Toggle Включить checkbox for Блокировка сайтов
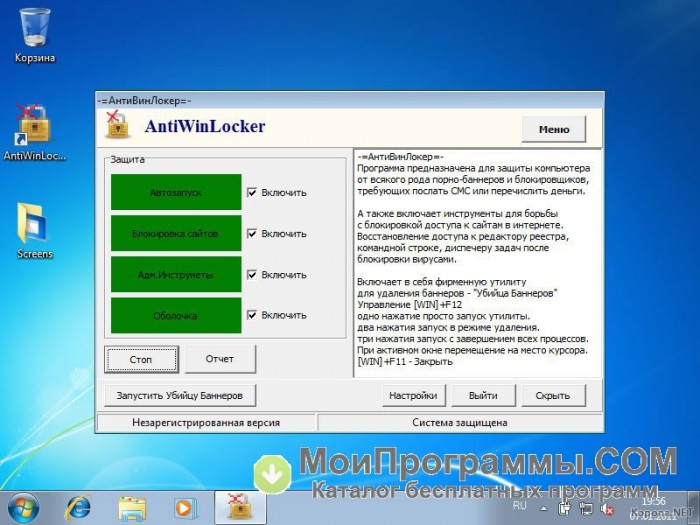This screenshot has height=525, width=700. pos(252,233)
